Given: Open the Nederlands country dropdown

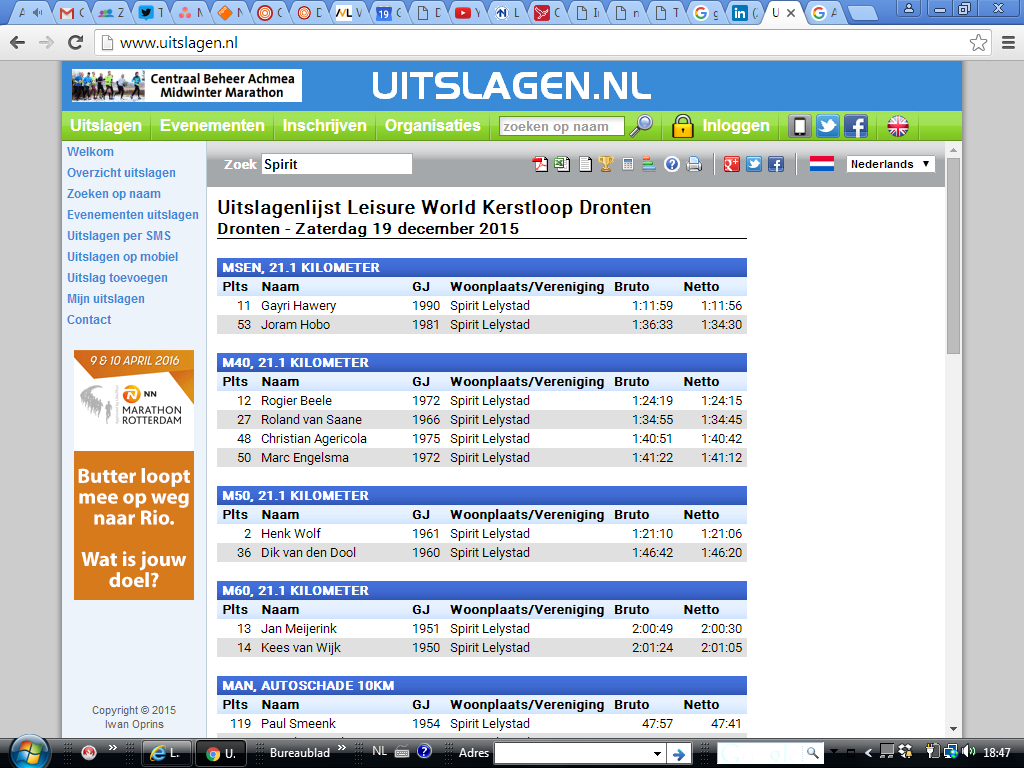Looking at the screenshot, I should (890, 164).
